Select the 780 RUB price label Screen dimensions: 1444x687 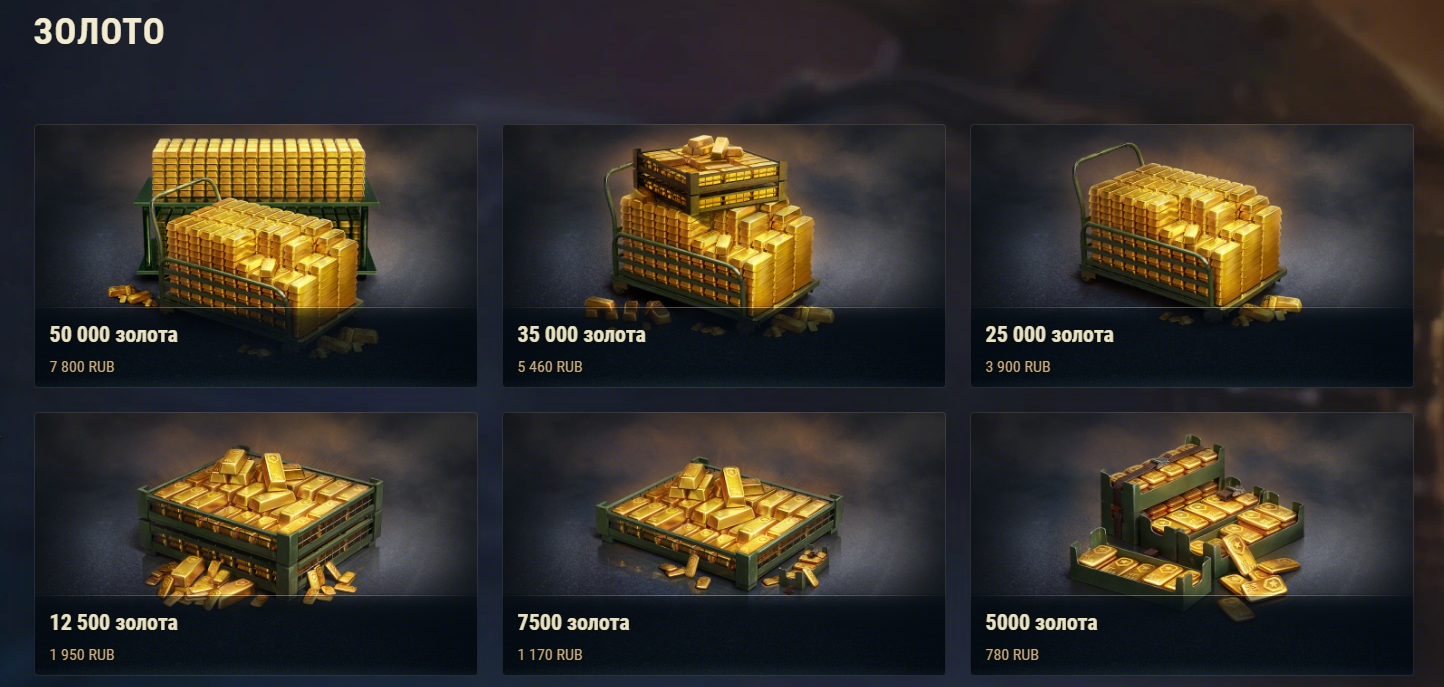tap(1012, 655)
